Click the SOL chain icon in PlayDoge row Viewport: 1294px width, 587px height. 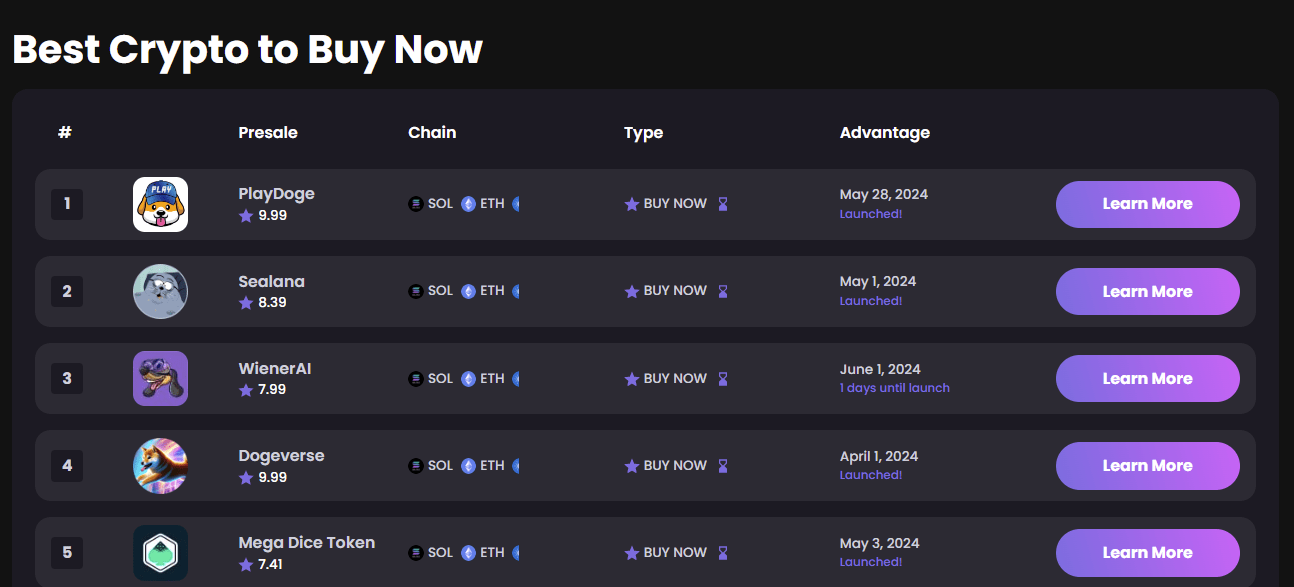tap(416, 204)
